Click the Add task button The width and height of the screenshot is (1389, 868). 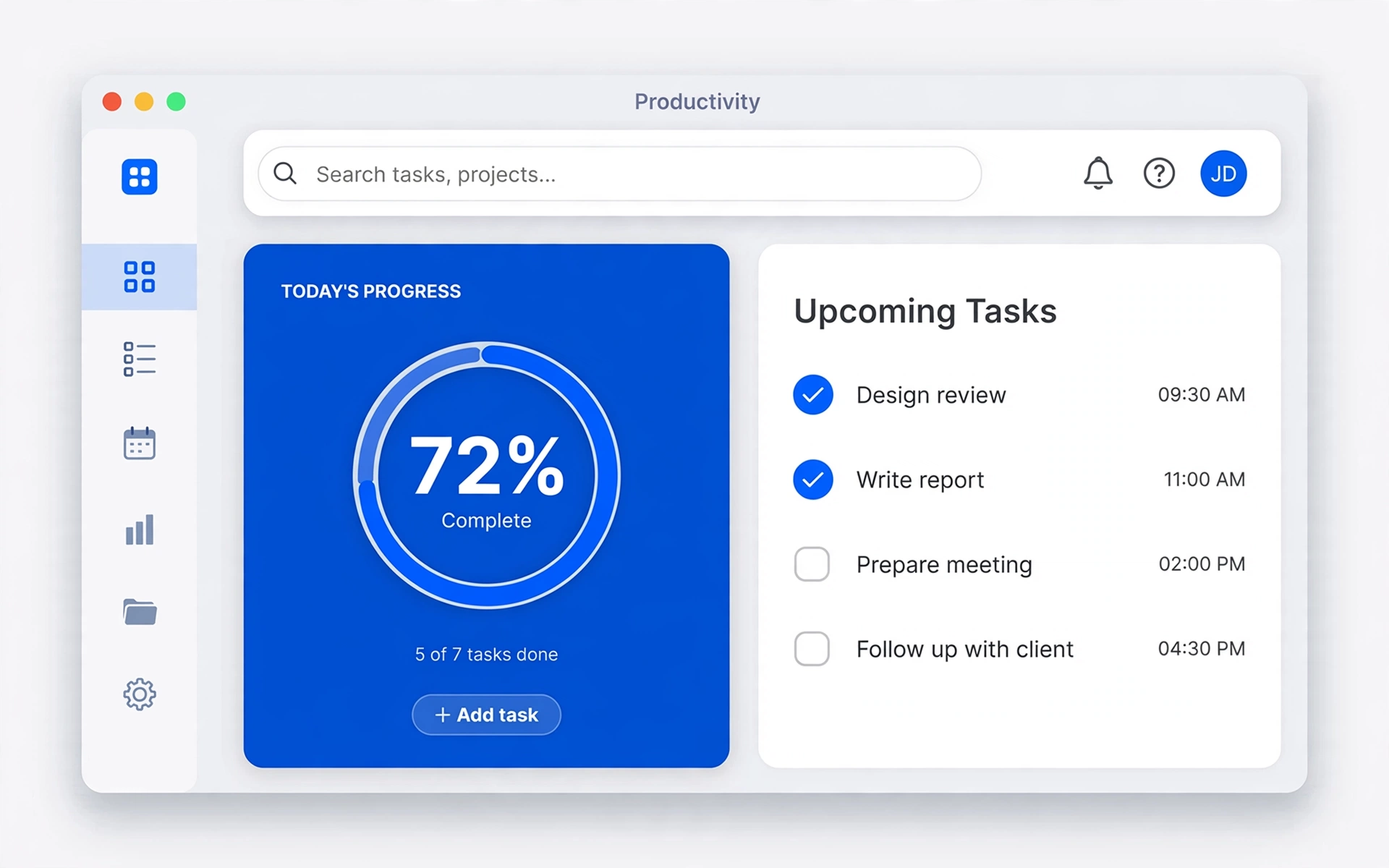click(486, 715)
